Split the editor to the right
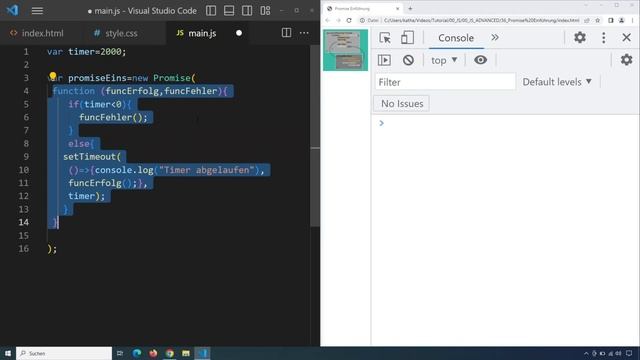This screenshot has height=360, width=640. pyautogui.click(x=287, y=33)
